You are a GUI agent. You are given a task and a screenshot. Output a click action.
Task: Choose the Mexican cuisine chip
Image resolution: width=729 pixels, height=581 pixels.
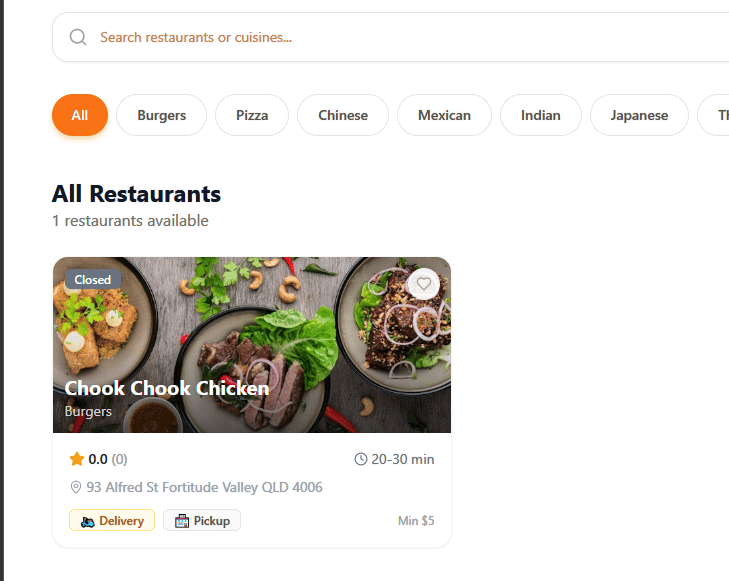point(444,115)
